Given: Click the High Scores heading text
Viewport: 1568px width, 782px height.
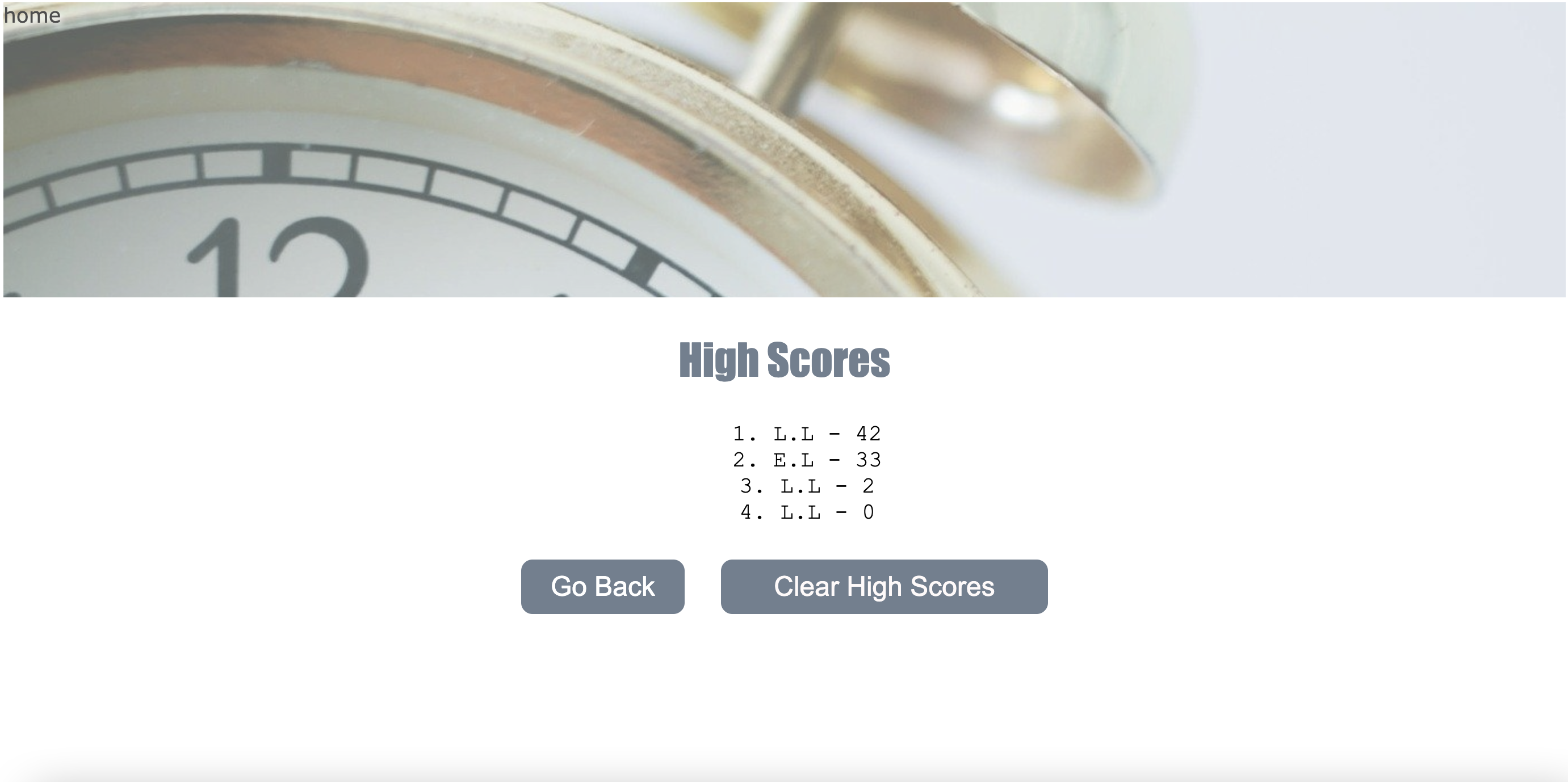Looking at the screenshot, I should 784,357.
